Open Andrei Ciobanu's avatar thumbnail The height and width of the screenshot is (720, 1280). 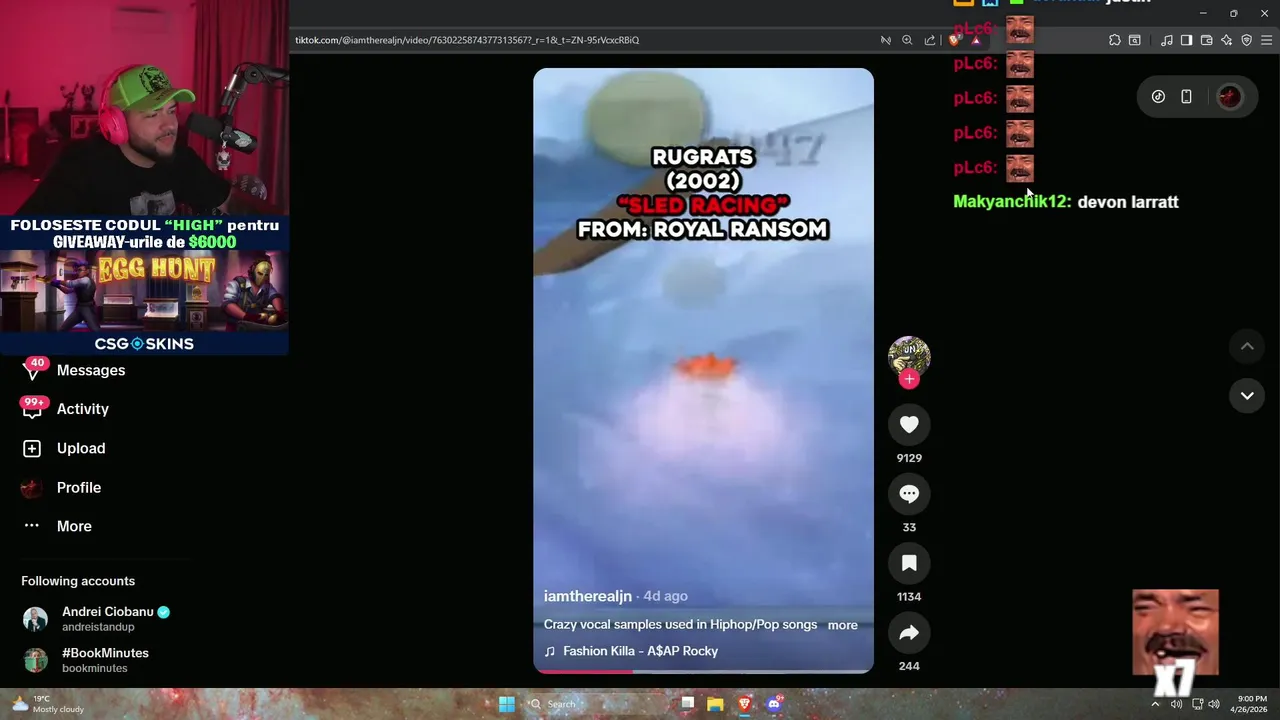35,619
